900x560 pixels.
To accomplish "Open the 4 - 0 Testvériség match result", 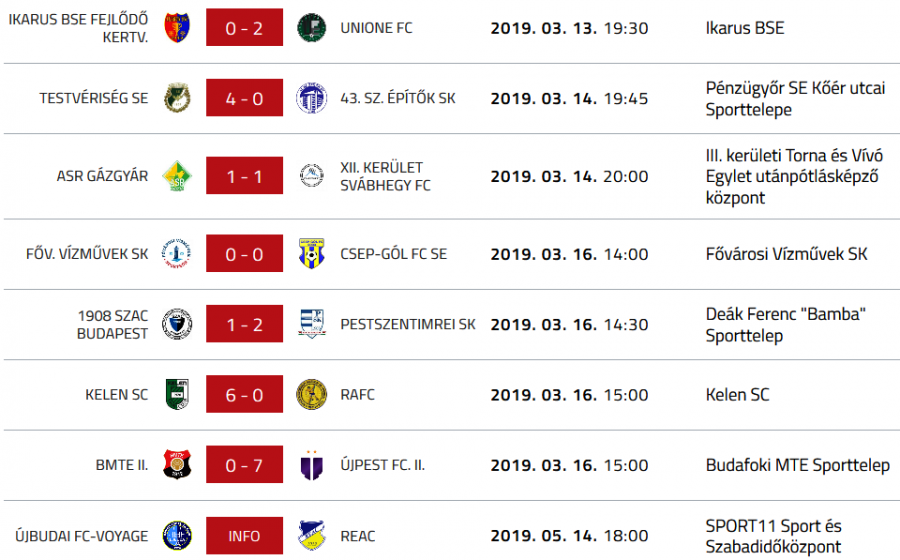I will [x=244, y=98].
